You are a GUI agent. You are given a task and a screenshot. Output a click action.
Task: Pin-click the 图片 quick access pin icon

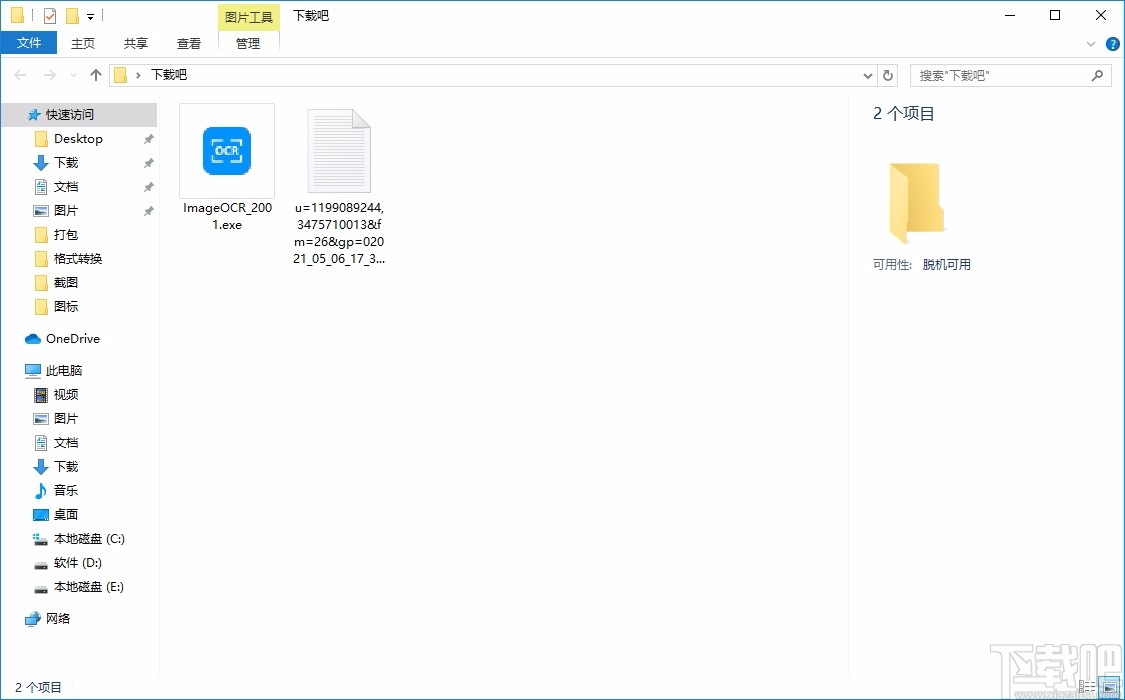pyautogui.click(x=148, y=210)
